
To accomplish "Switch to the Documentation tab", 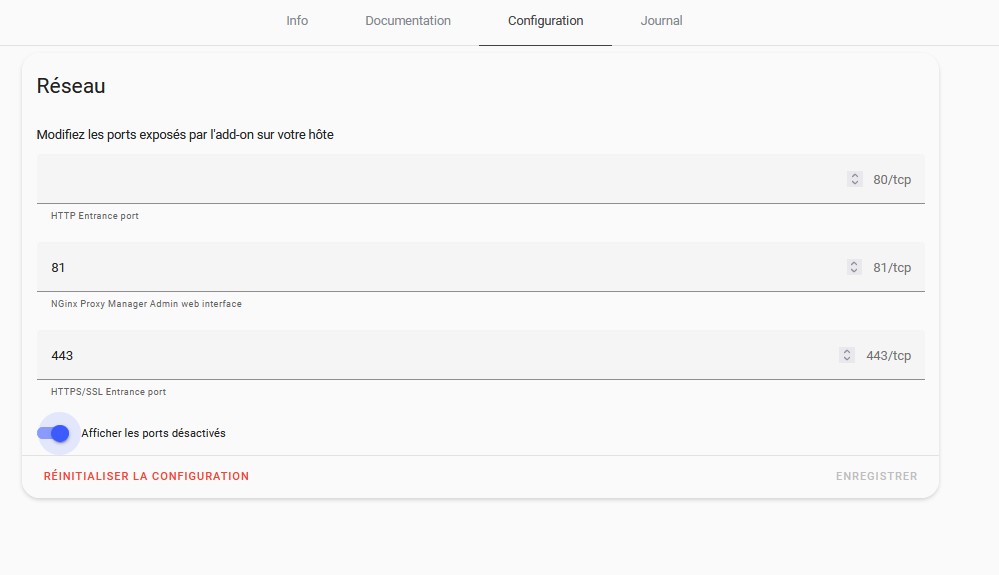I will click(x=408, y=21).
